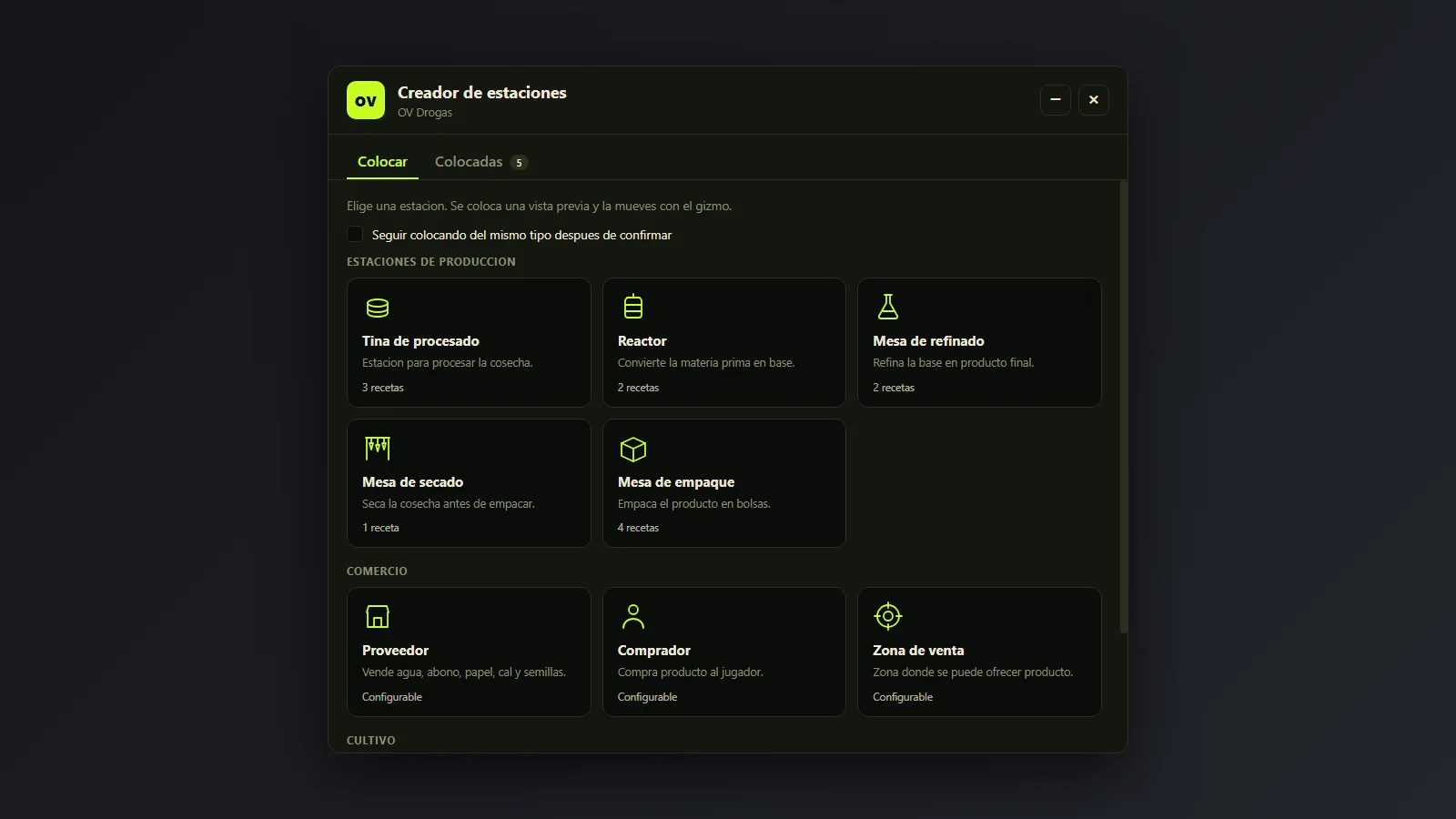
Task: Minimize the Creador de estaciones window
Action: click(1056, 100)
